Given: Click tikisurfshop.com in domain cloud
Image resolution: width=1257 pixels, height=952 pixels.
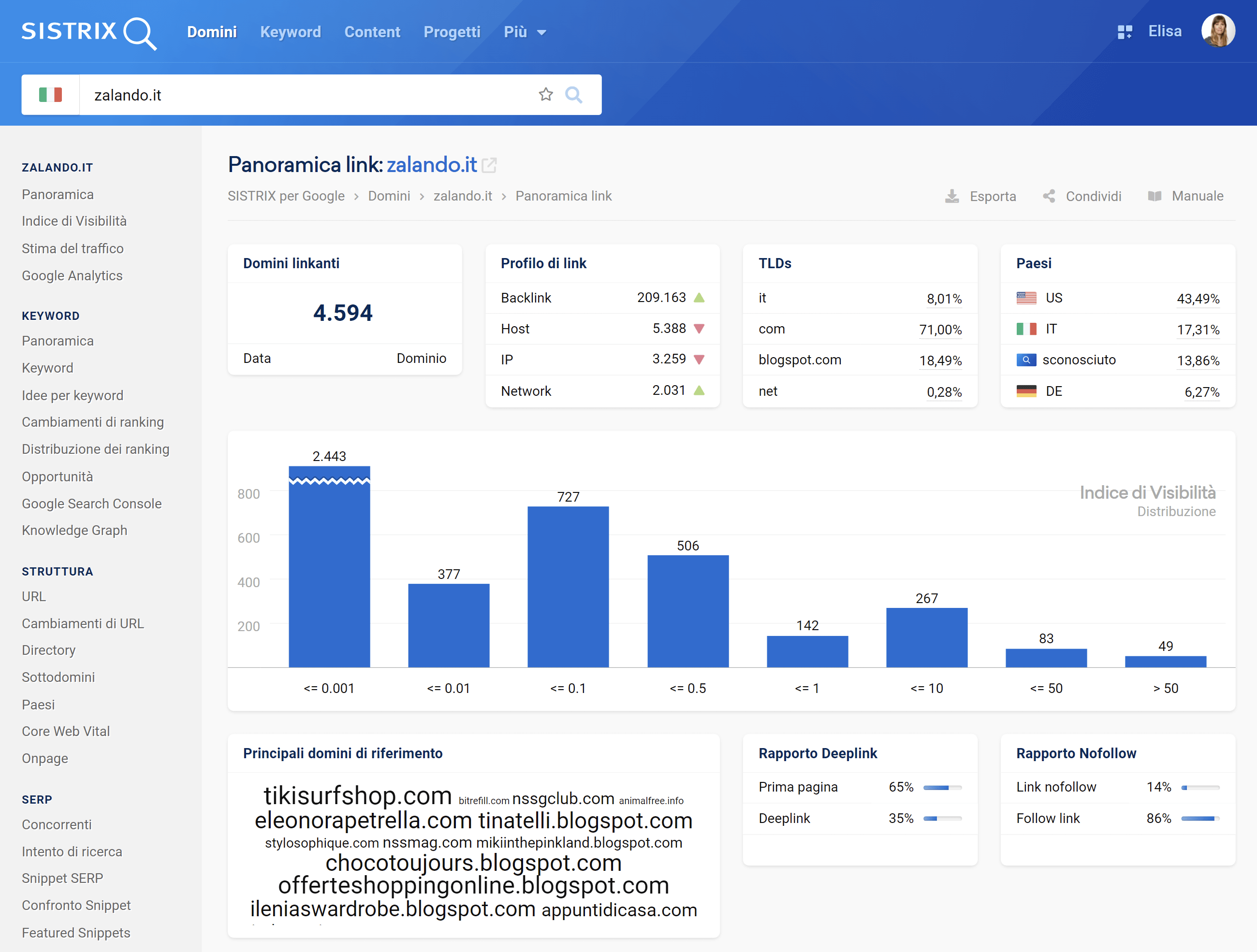Looking at the screenshot, I should pos(357,795).
